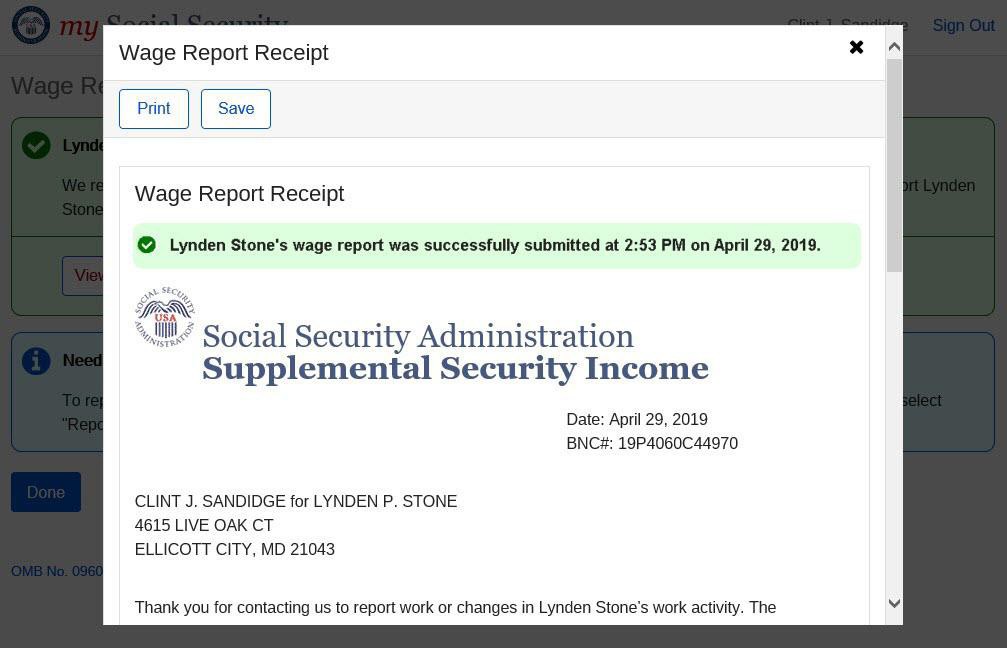1007x648 pixels.
Task: Click the Supplemental Security Income heading
Action: point(455,369)
